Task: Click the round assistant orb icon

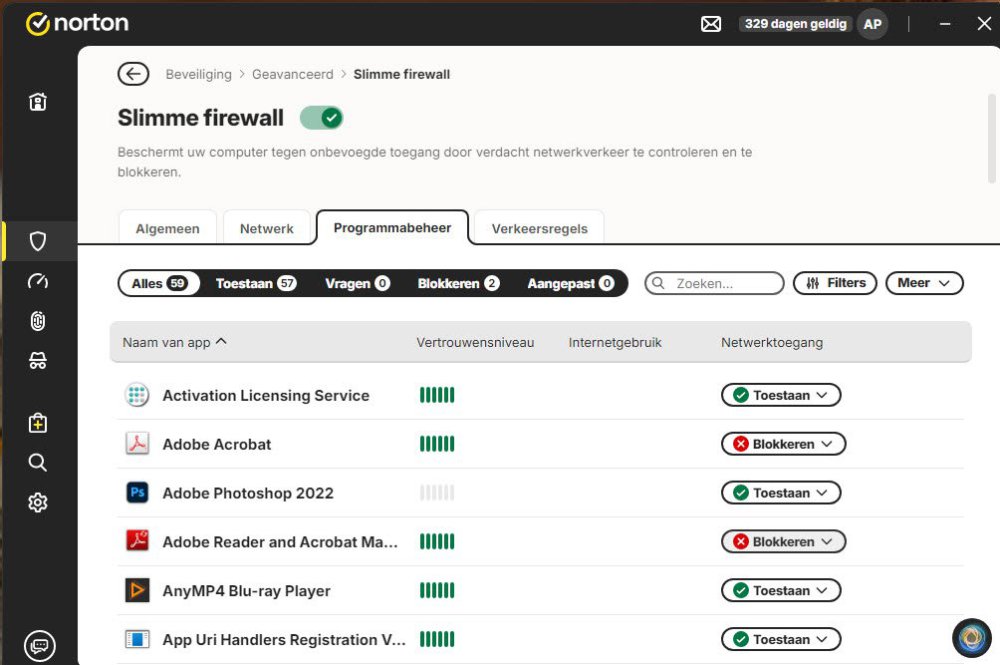Action: [x=972, y=638]
